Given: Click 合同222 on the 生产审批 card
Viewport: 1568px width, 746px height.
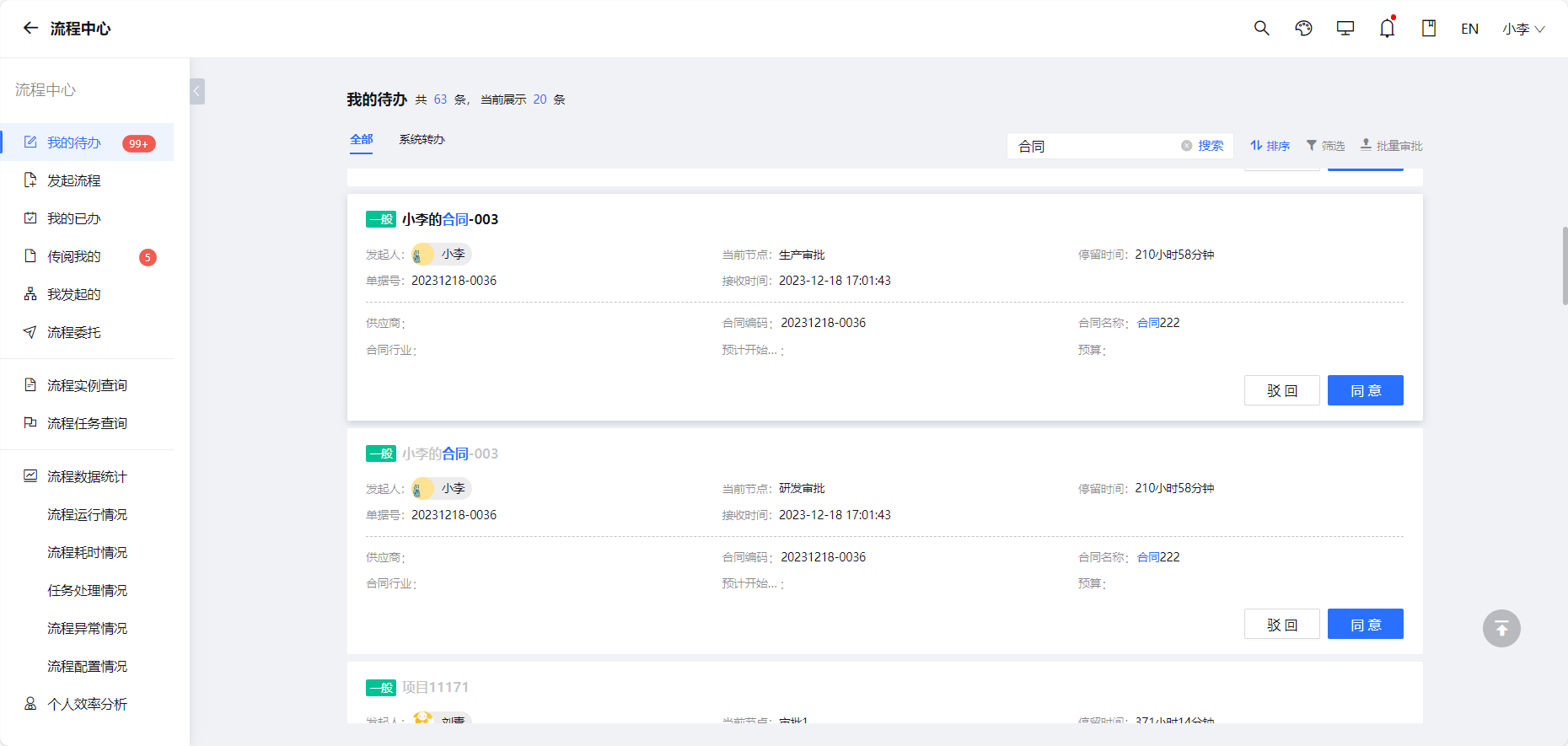Looking at the screenshot, I should 1158,323.
